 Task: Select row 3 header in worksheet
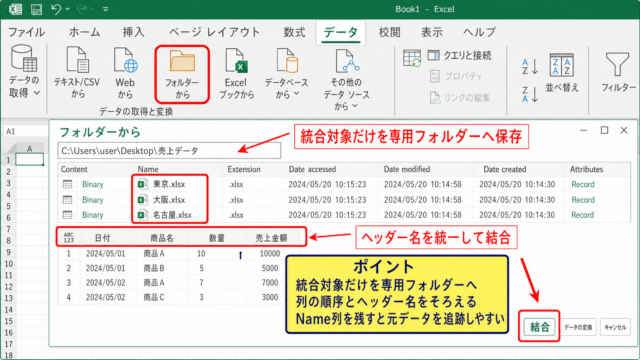pos(8,183)
